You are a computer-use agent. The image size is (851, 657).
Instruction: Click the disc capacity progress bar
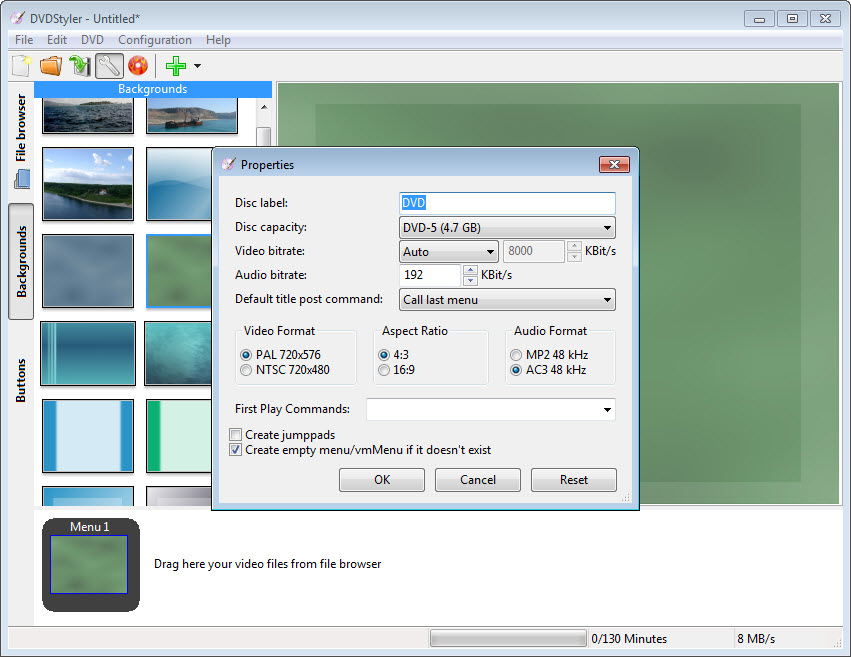508,639
